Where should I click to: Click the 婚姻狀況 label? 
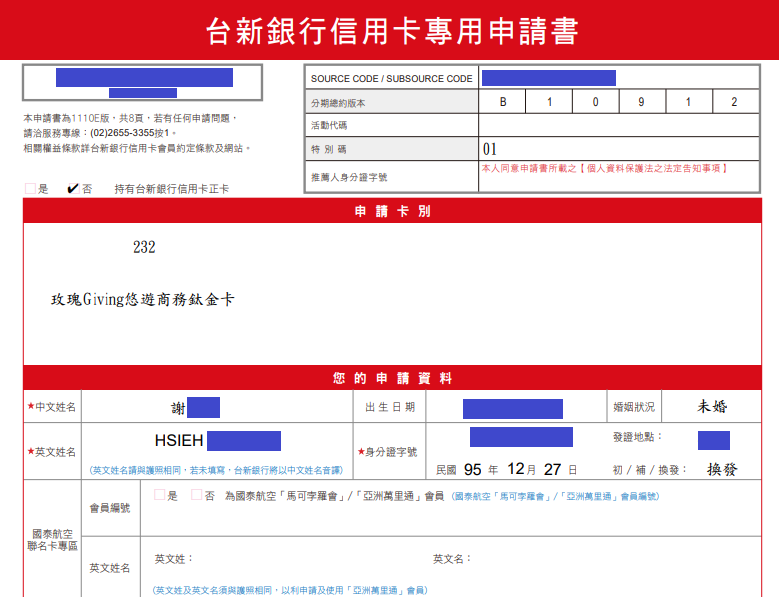(634, 407)
